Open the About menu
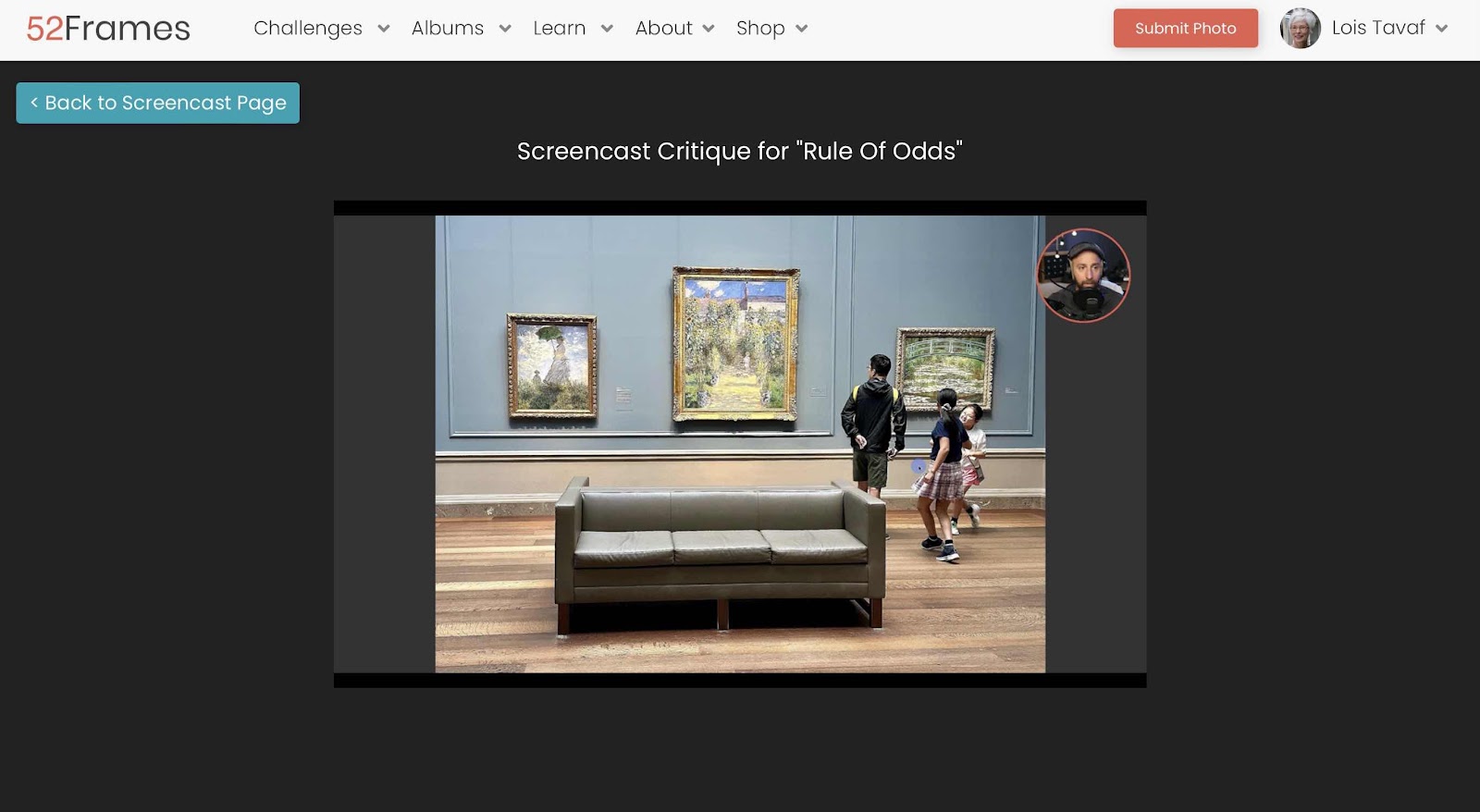The image size is (1480, 812). (664, 29)
